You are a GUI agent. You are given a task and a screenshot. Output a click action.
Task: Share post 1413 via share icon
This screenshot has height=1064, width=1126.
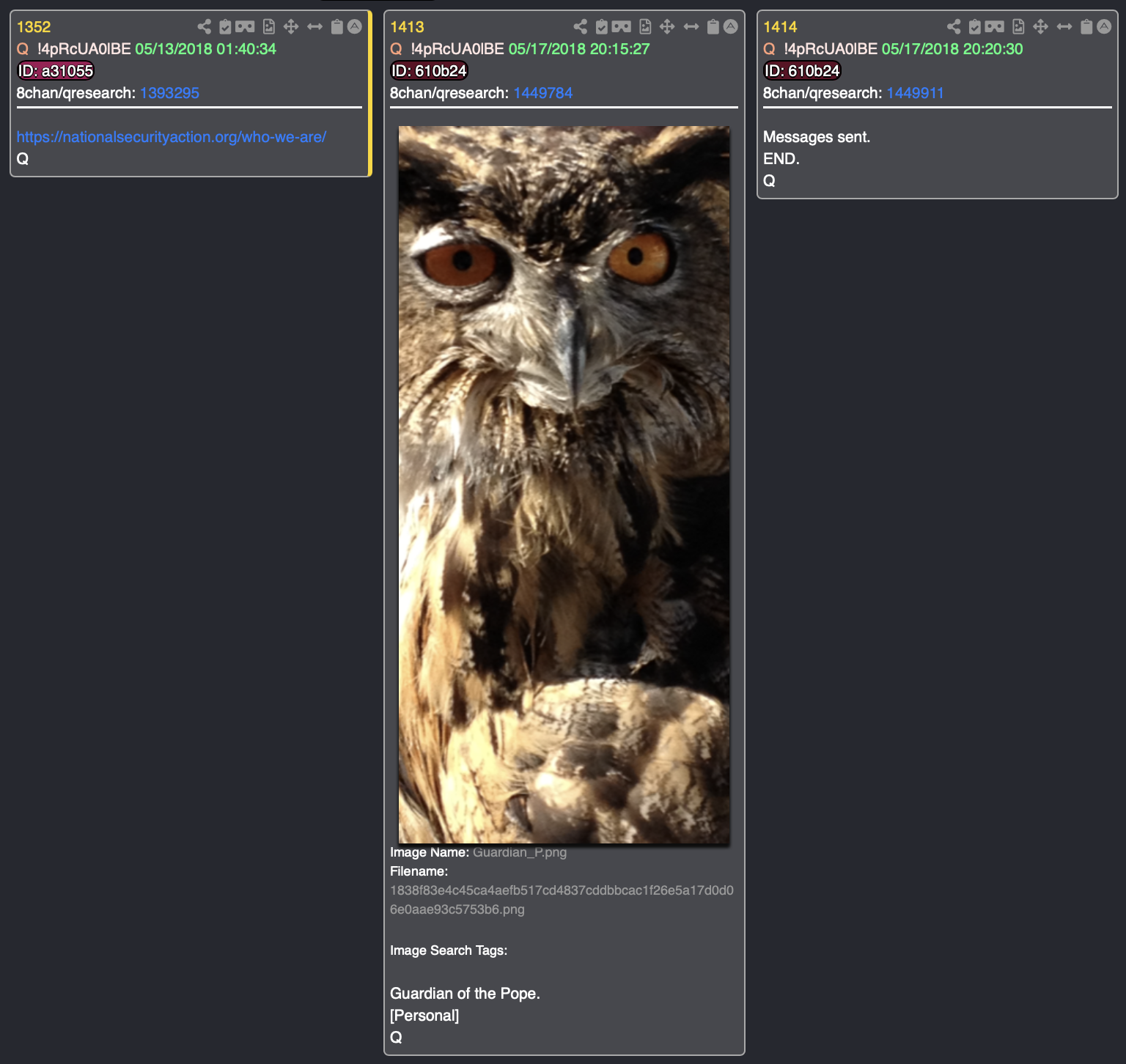[x=581, y=27]
